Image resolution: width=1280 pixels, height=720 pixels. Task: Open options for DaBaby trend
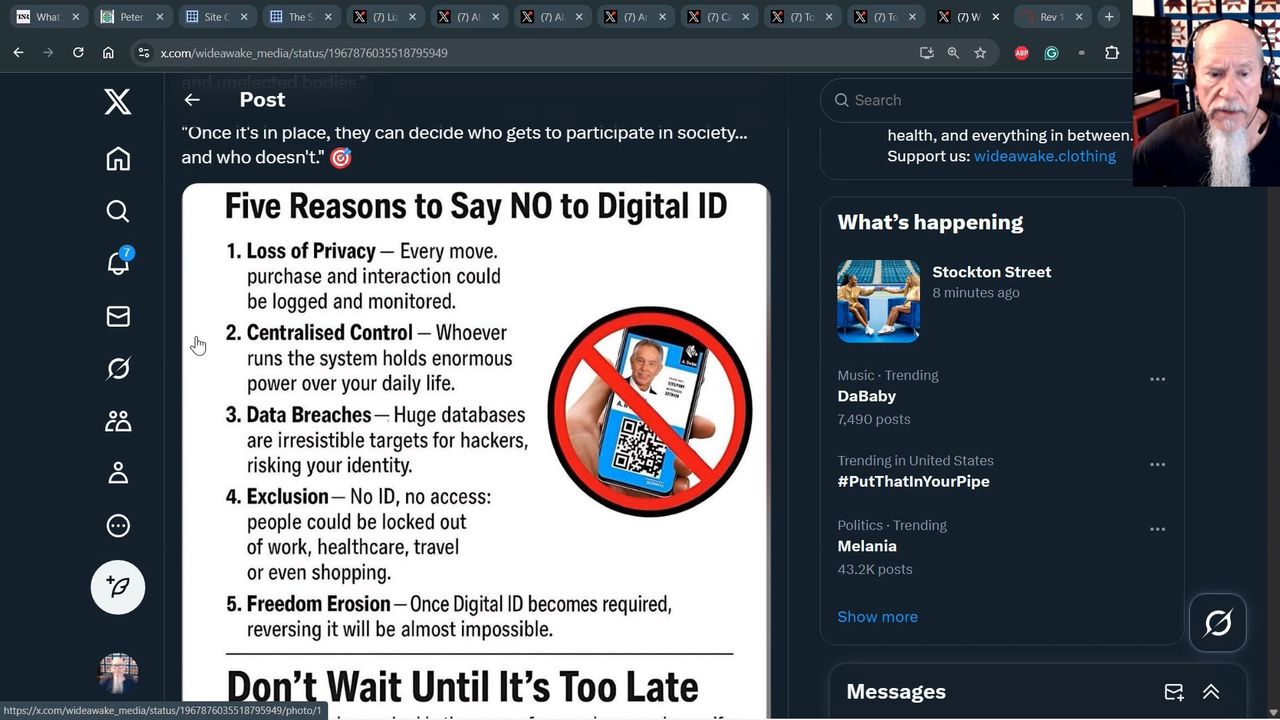[x=1157, y=379]
